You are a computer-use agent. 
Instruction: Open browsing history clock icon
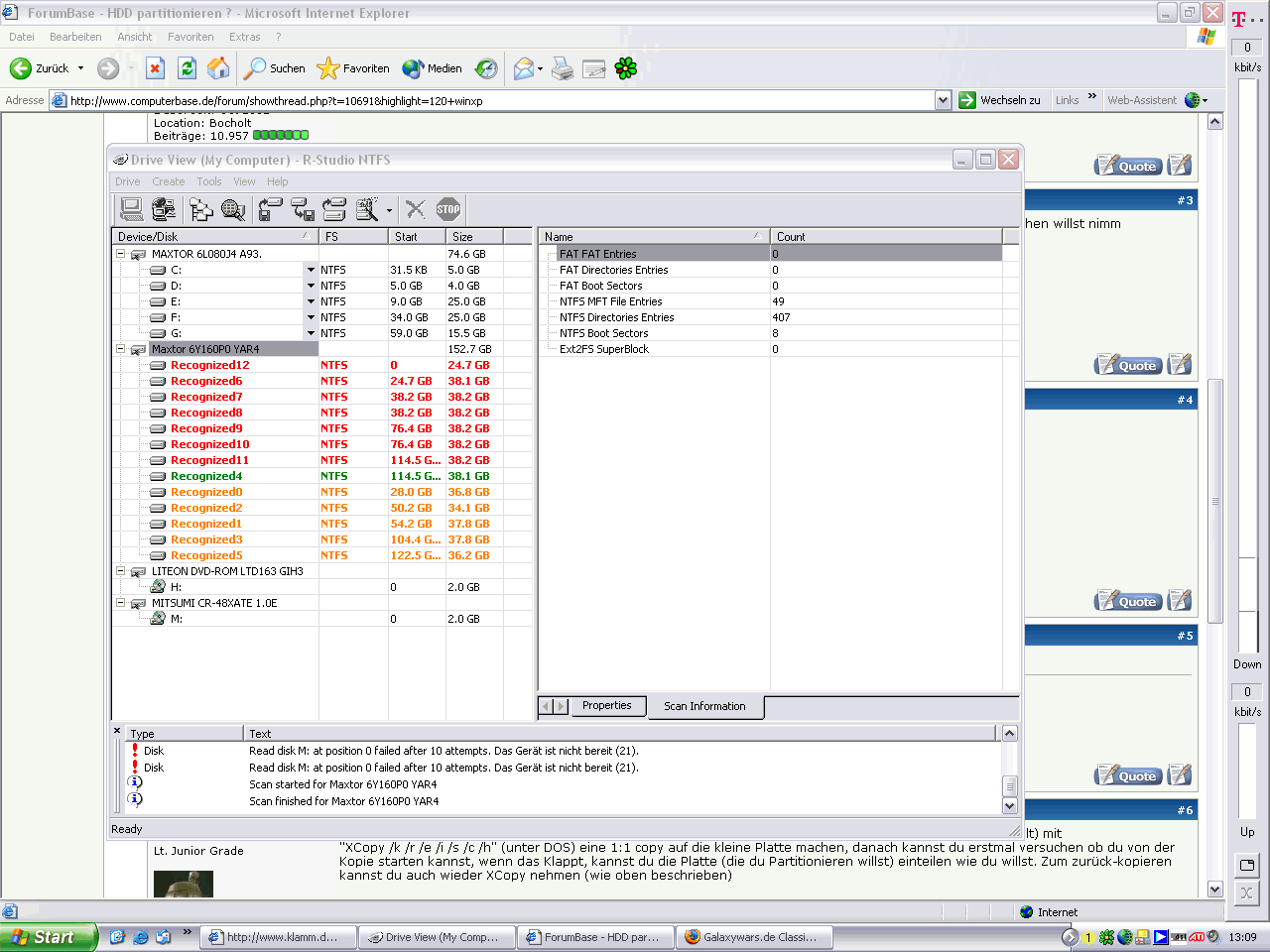click(486, 68)
